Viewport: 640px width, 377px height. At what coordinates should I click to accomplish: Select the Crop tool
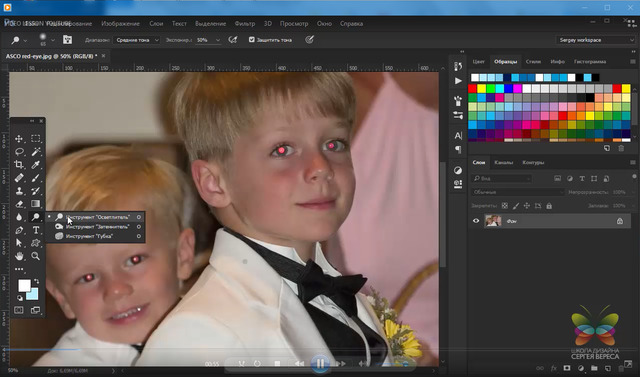click(x=19, y=164)
